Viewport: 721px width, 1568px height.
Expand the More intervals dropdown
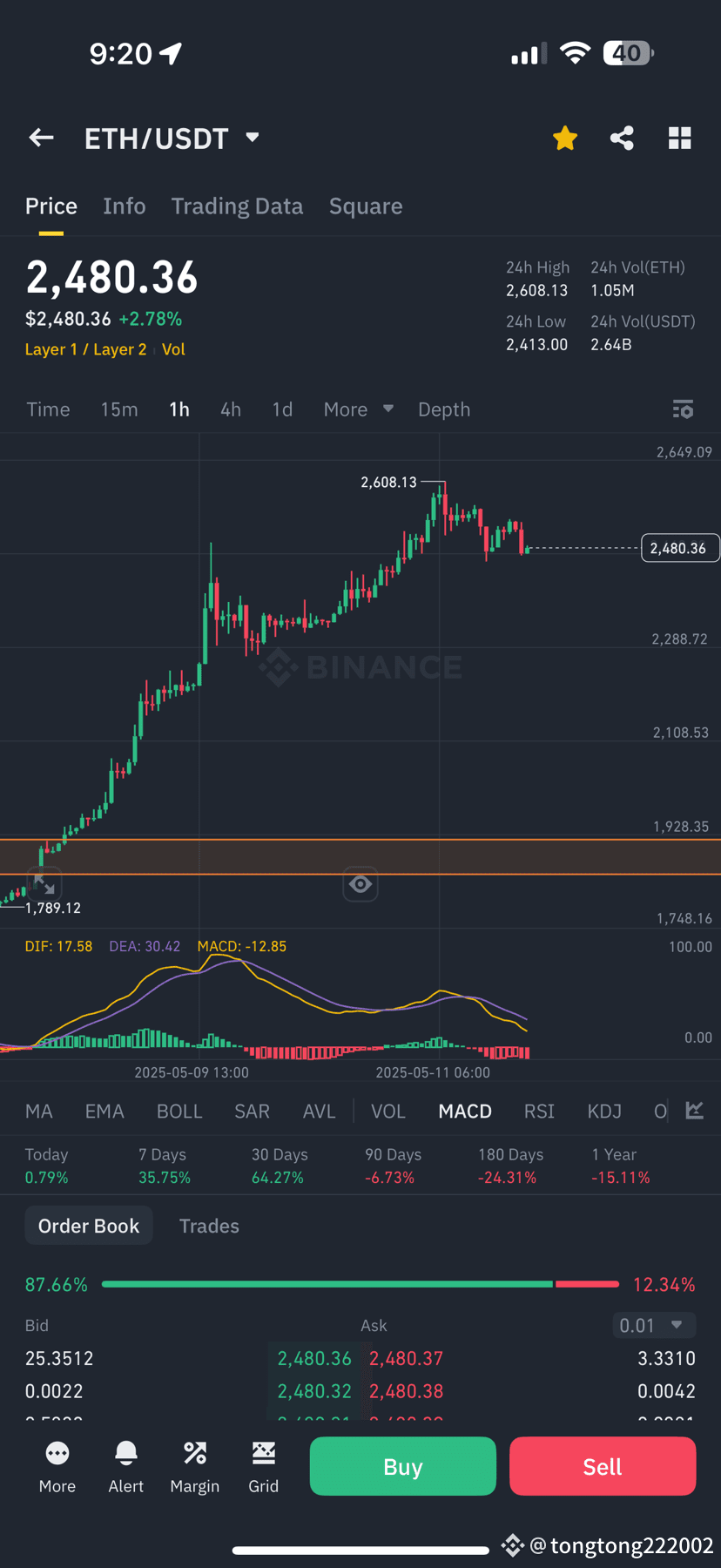[x=358, y=409]
